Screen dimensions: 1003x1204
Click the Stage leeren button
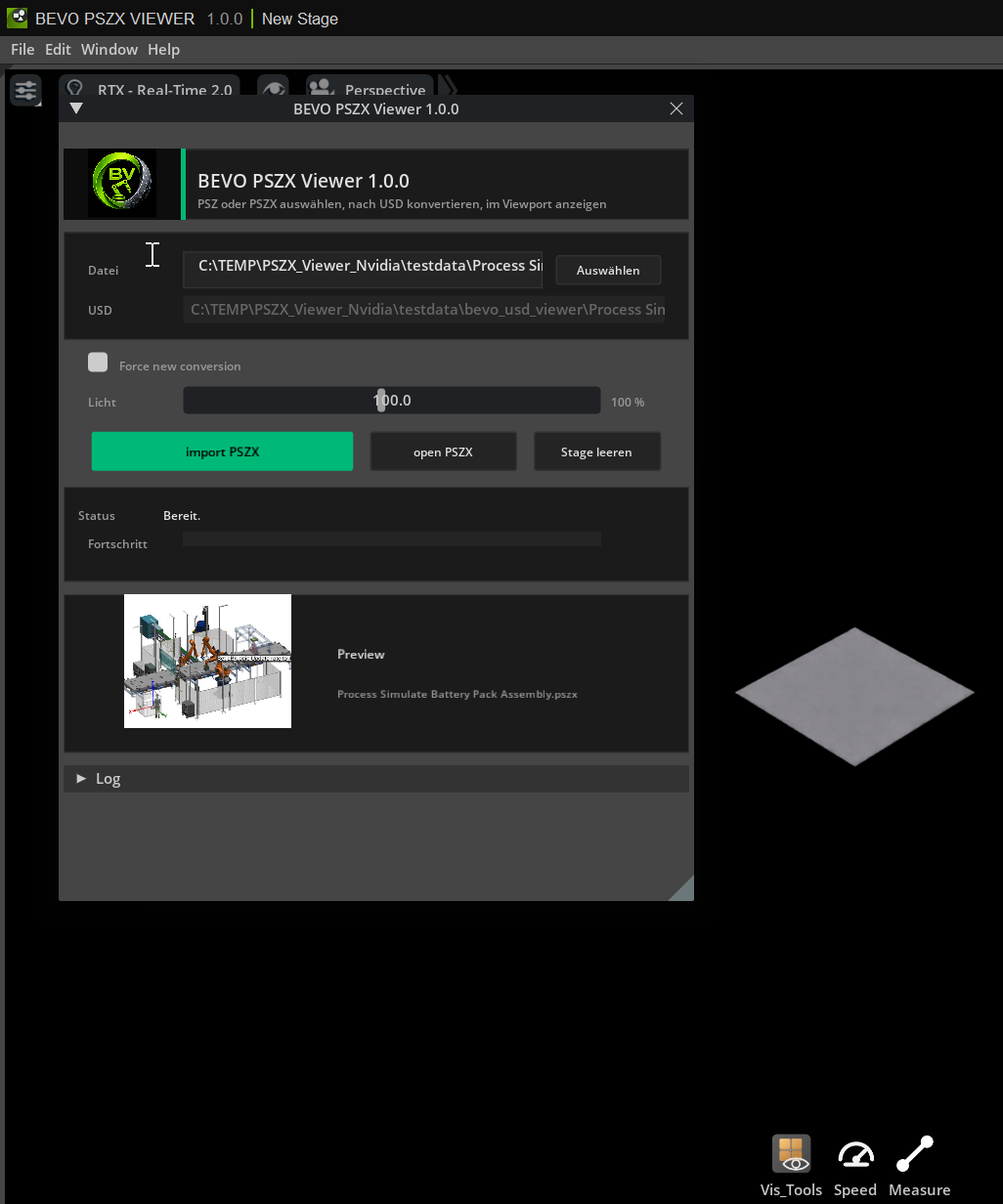click(x=596, y=451)
